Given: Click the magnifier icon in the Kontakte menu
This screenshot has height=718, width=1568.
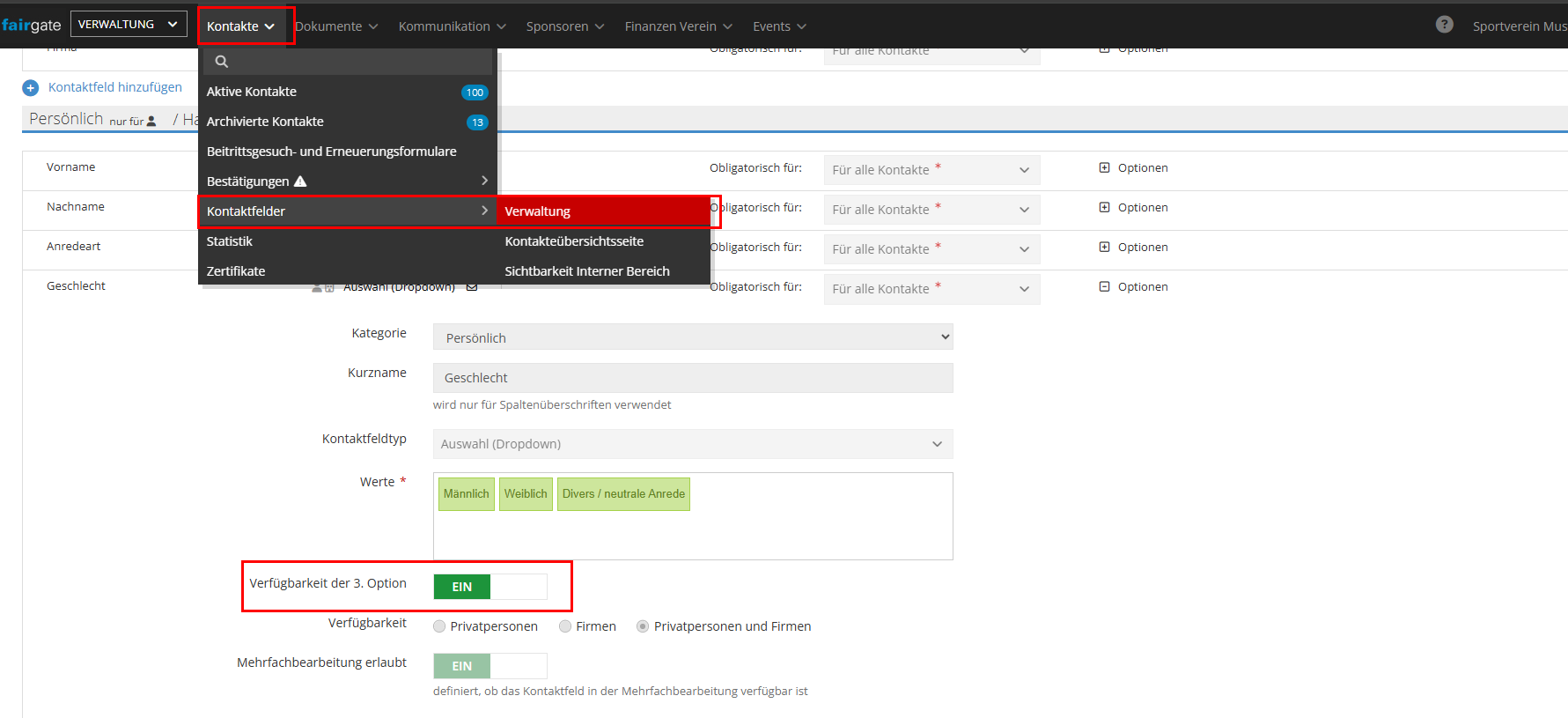Looking at the screenshot, I should coord(222,62).
